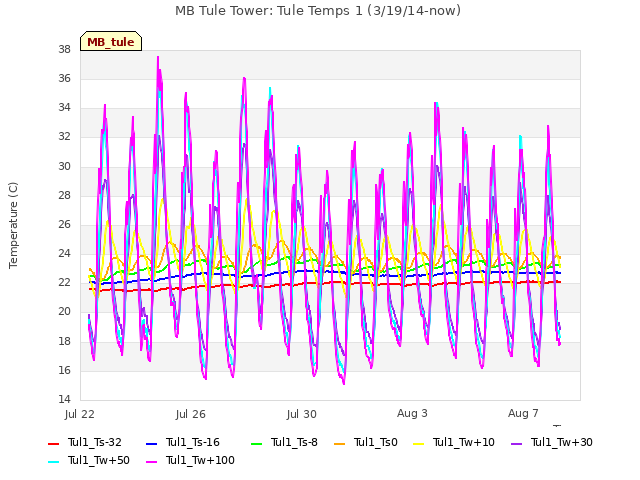640x480 pixels.
Task: Click the Tul1_Tw+50 legend label
Action: [x=99, y=460]
